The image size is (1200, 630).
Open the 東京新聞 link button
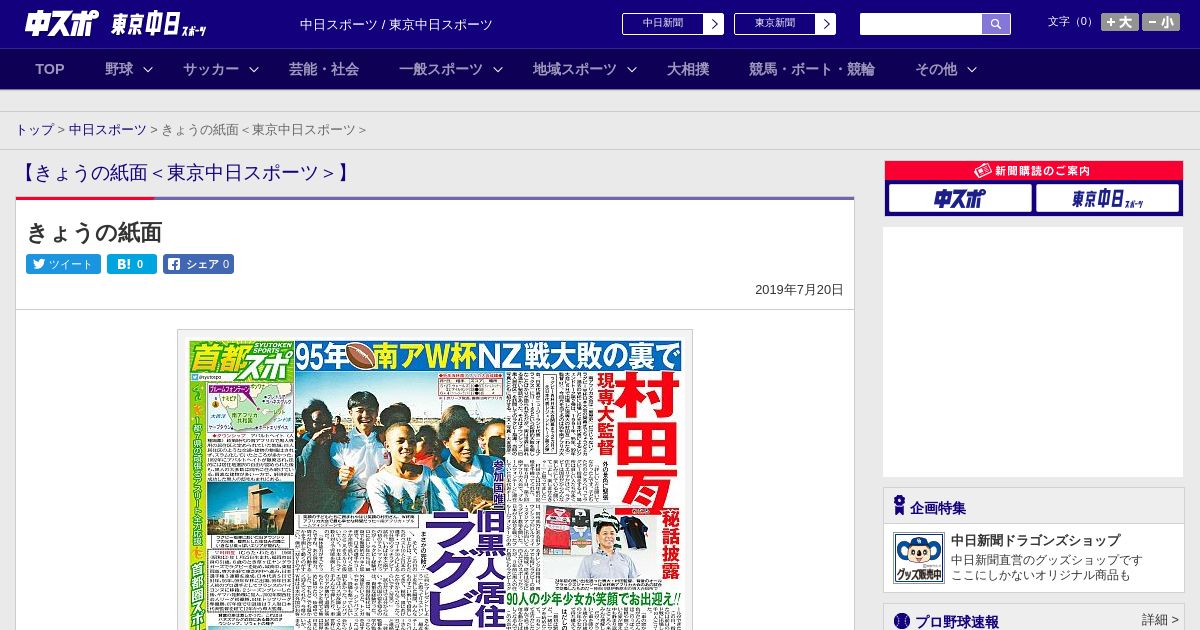(x=774, y=24)
